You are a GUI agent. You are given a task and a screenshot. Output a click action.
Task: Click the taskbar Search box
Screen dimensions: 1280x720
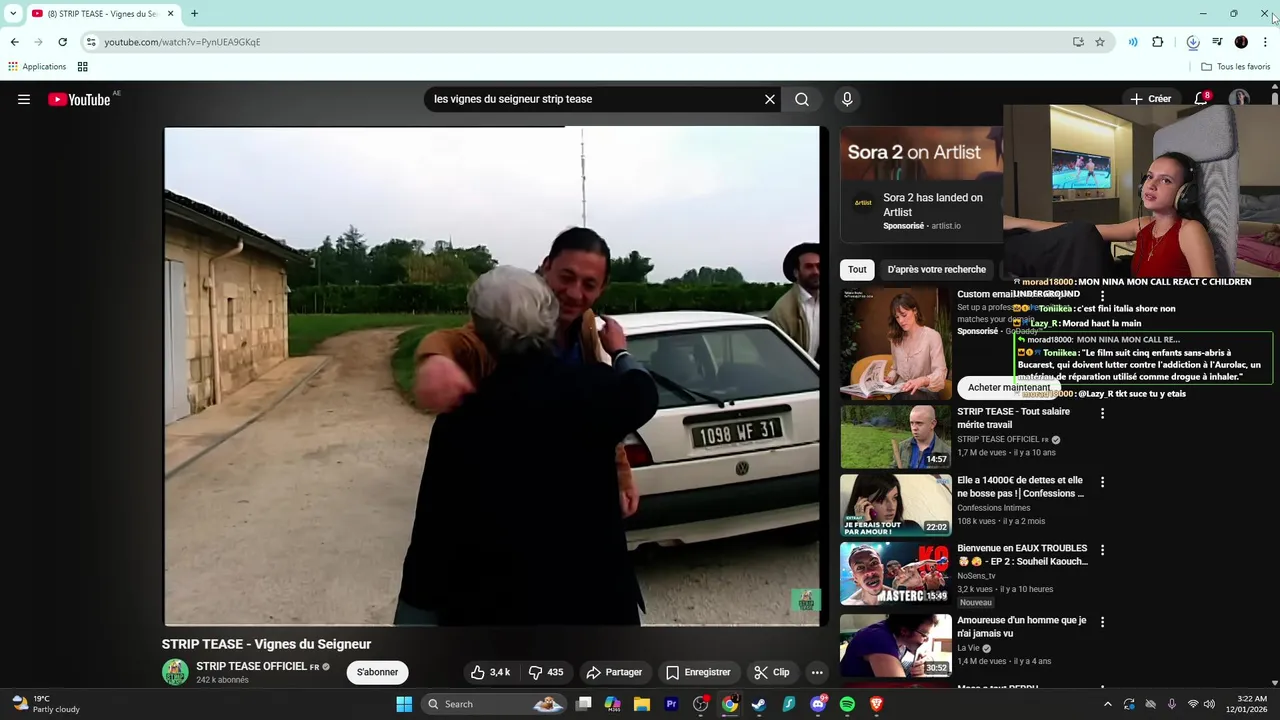(493, 704)
